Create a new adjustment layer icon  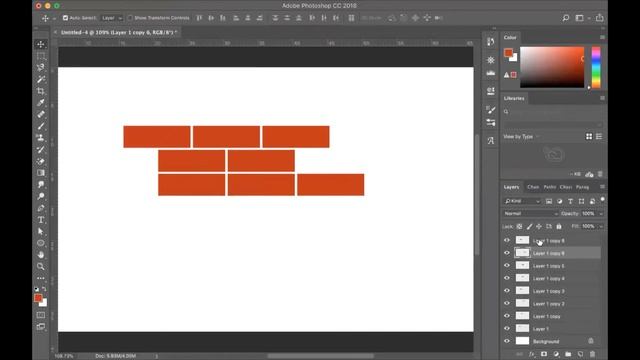point(556,354)
